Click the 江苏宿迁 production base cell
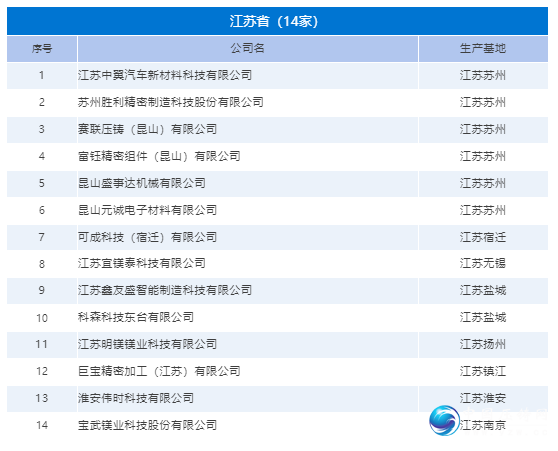This screenshot has height=451, width=558. click(x=483, y=237)
